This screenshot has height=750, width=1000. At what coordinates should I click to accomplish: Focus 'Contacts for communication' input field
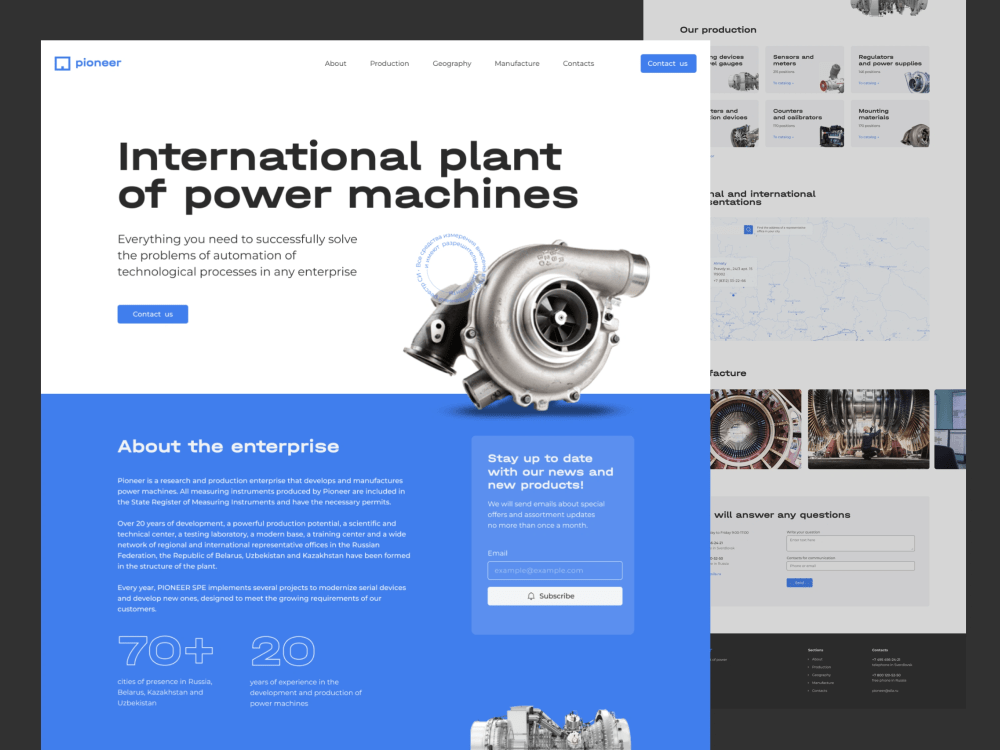[x=850, y=566]
